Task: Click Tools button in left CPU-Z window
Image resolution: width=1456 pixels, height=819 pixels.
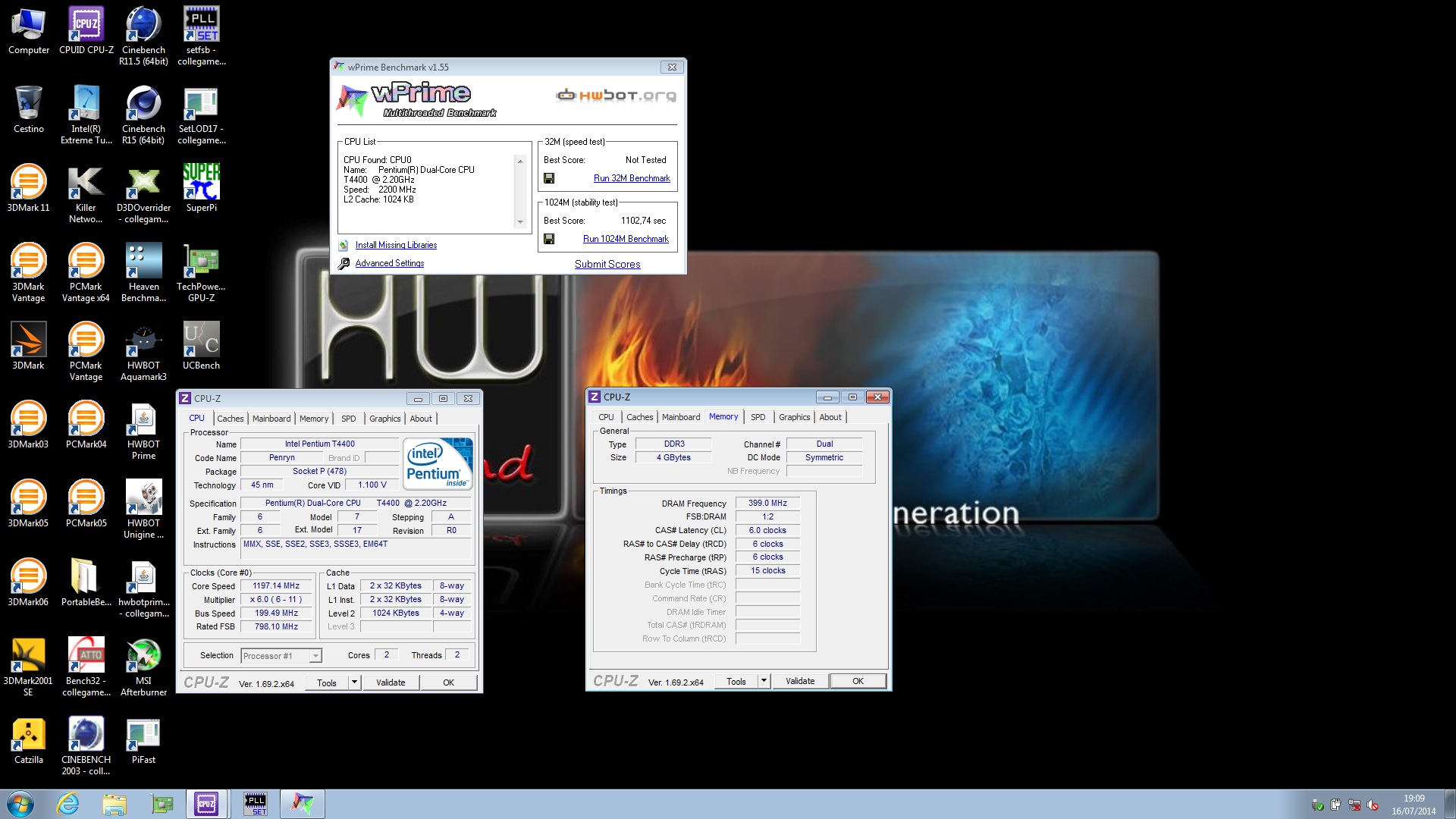Action: point(327,682)
